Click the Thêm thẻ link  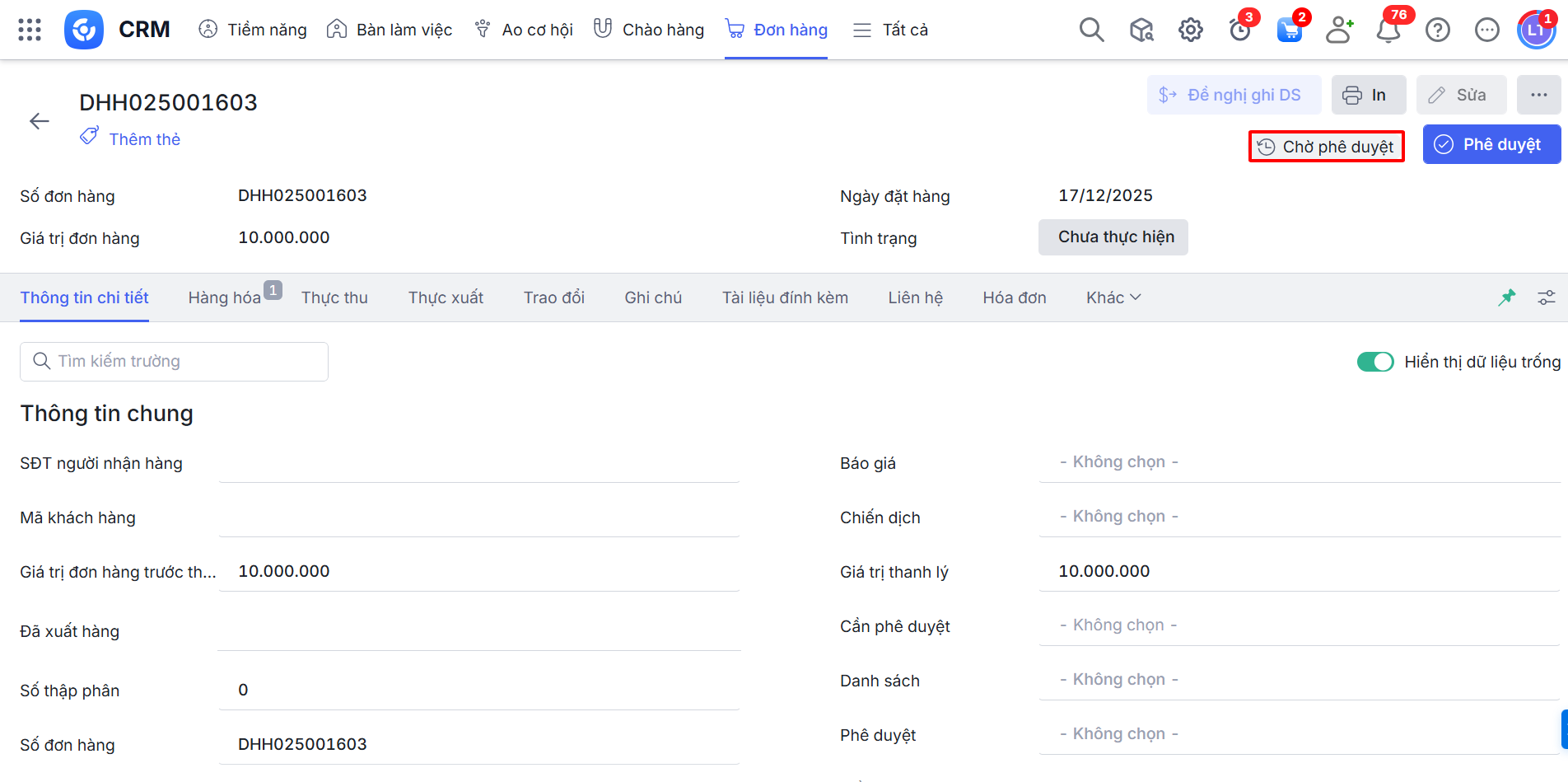(x=144, y=139)
